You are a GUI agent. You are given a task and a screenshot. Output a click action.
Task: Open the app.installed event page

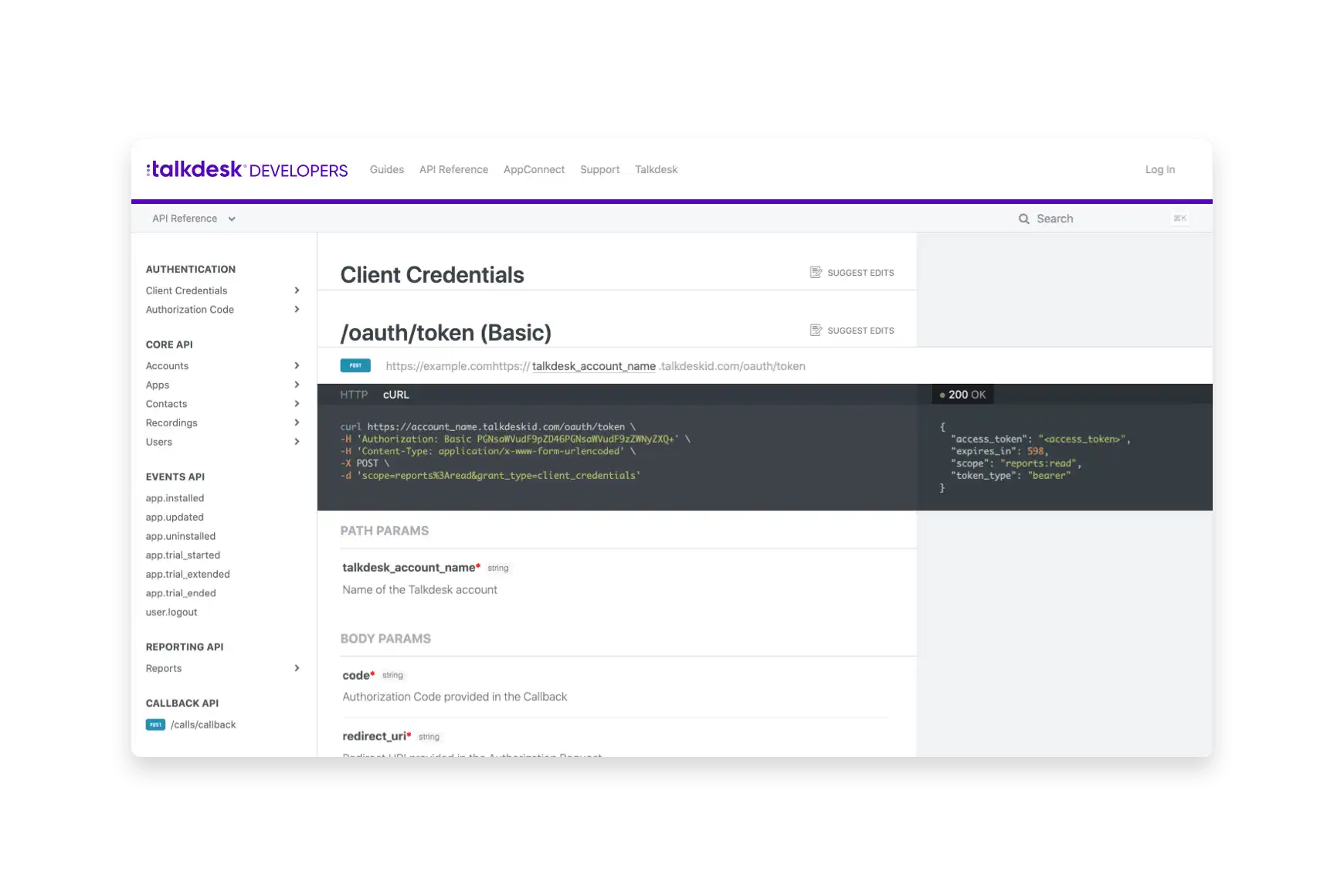[x=175, y=498]
